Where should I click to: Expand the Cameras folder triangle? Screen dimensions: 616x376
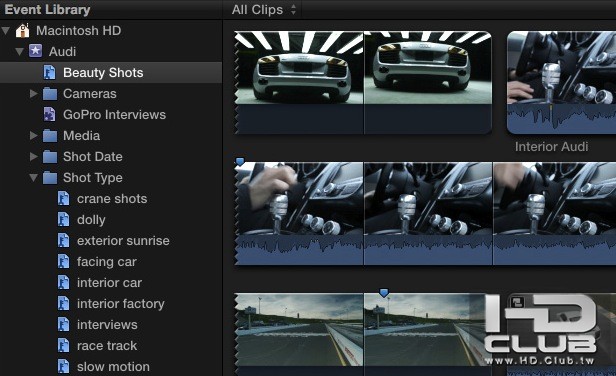[x=34, y=94]
